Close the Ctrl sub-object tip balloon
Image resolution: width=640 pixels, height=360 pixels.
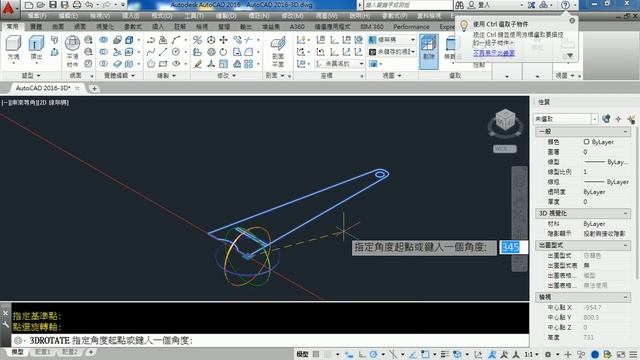coord(572,20)
